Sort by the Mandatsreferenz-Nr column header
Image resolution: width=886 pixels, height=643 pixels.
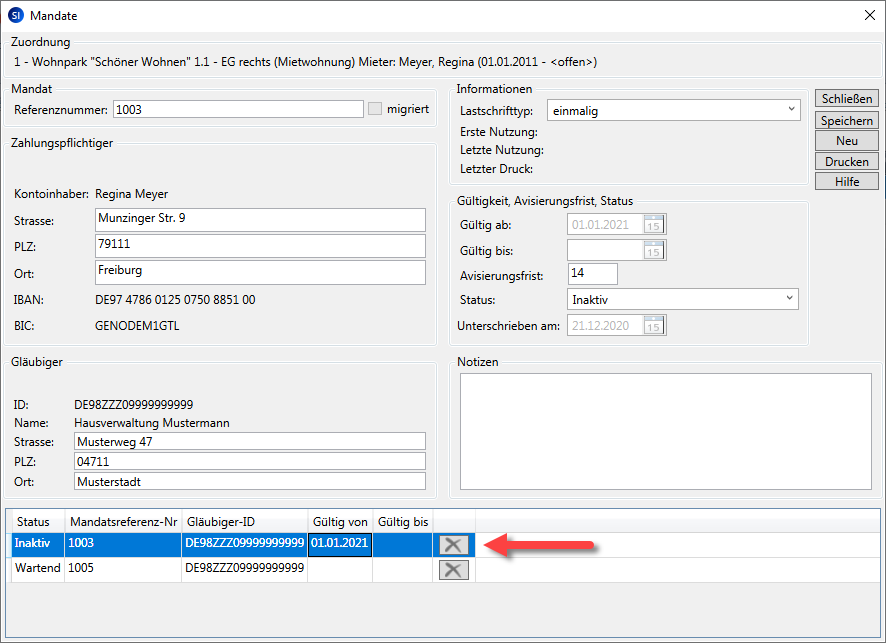point(122,522)
